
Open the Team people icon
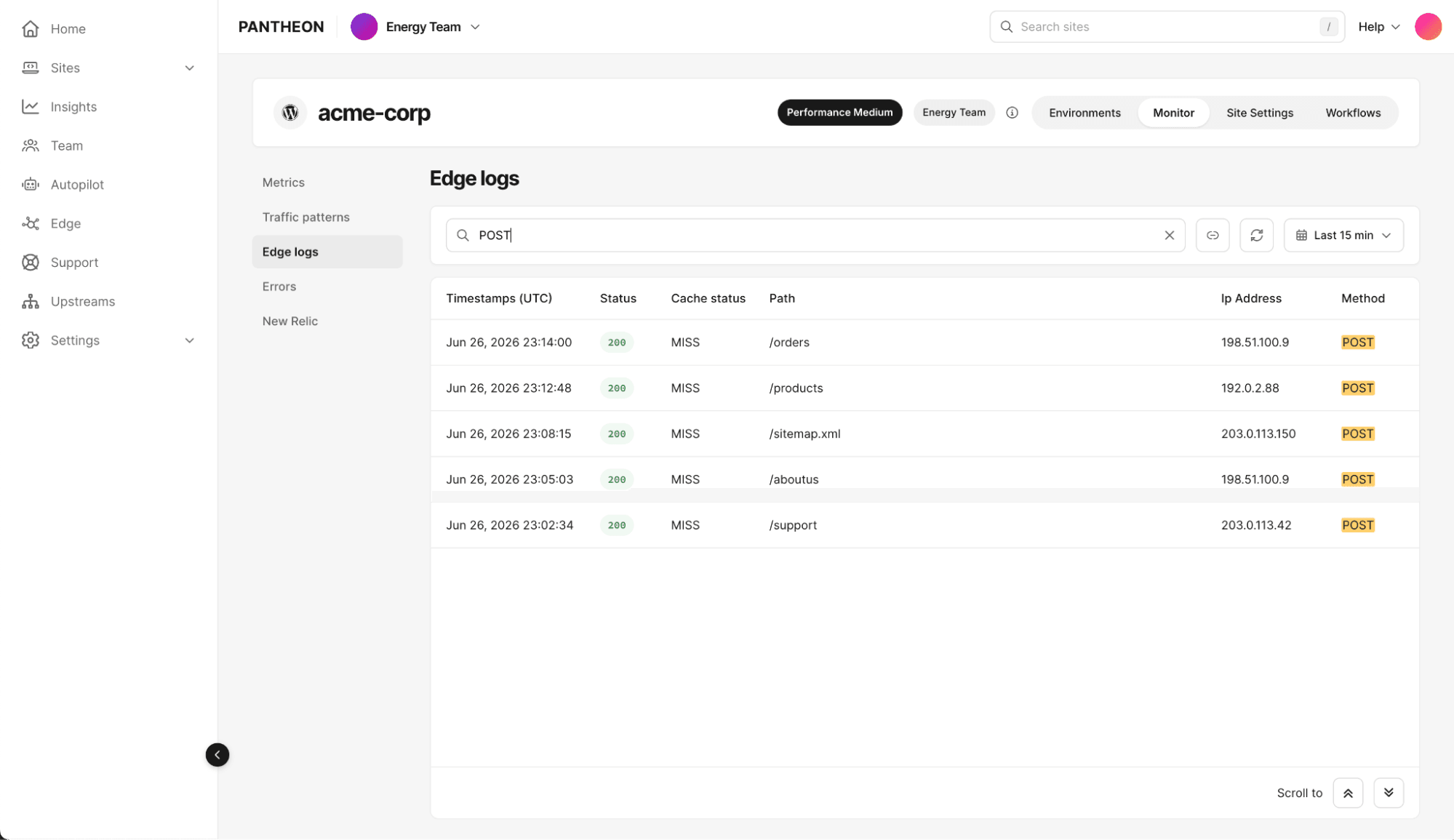30,145
